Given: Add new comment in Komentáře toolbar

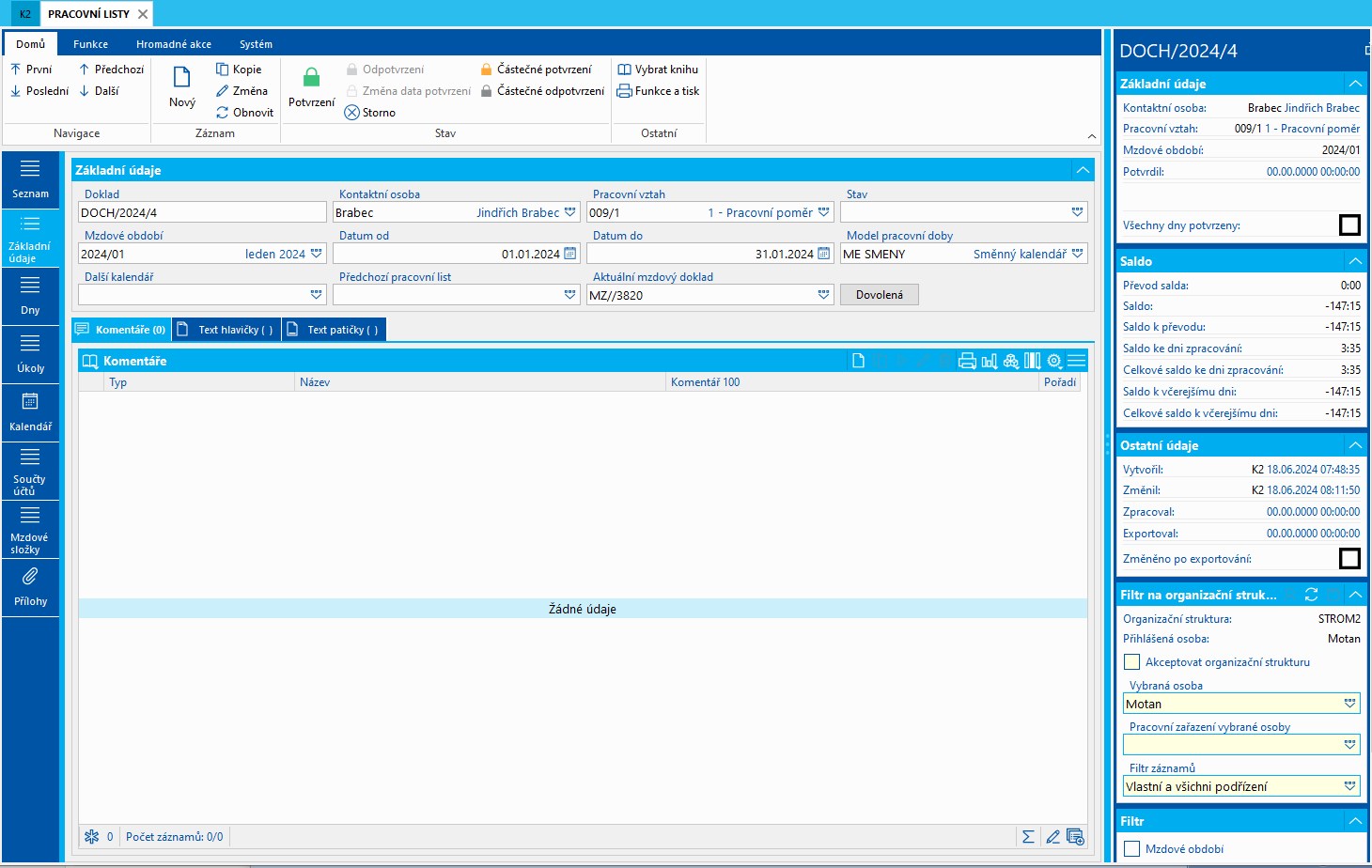Looking at the screenshot, I should click(858, 361).
